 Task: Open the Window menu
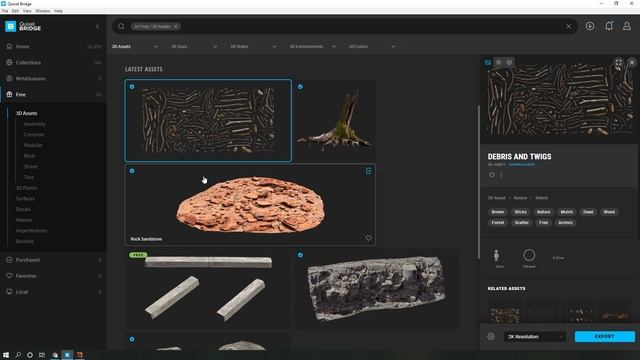point(43,11)
